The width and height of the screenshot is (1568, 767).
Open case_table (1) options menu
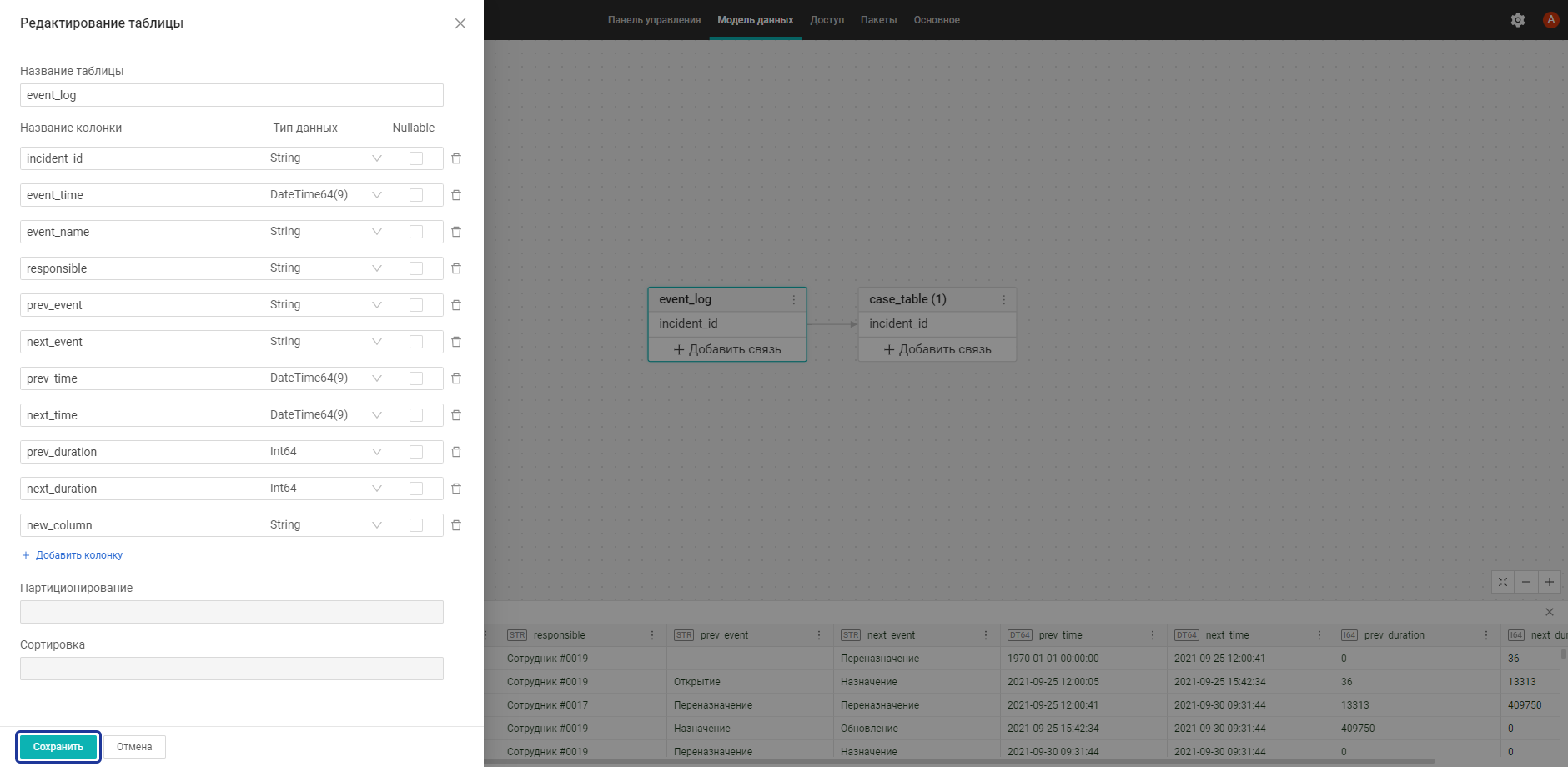[x=1004, y=299]
